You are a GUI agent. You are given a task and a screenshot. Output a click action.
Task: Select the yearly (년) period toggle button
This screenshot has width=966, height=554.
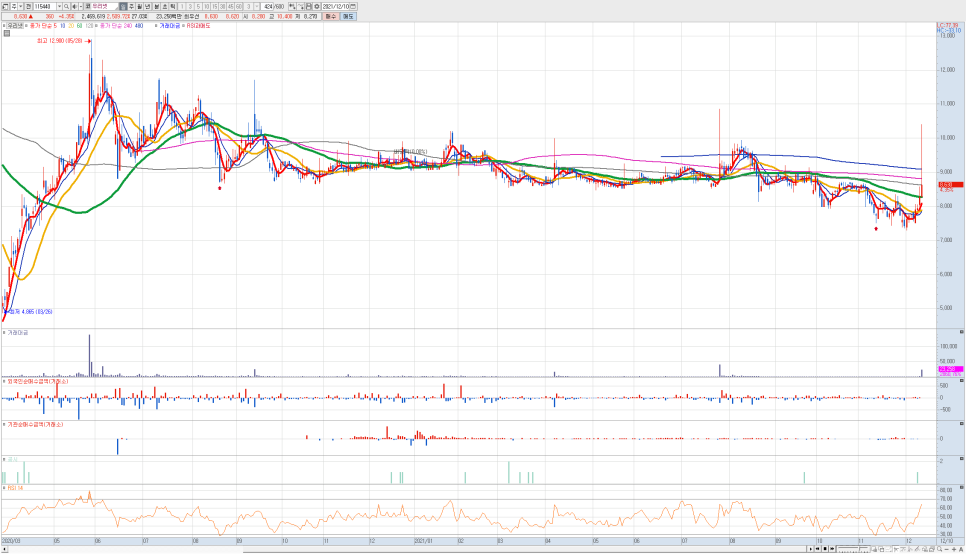tap(148, 6)
